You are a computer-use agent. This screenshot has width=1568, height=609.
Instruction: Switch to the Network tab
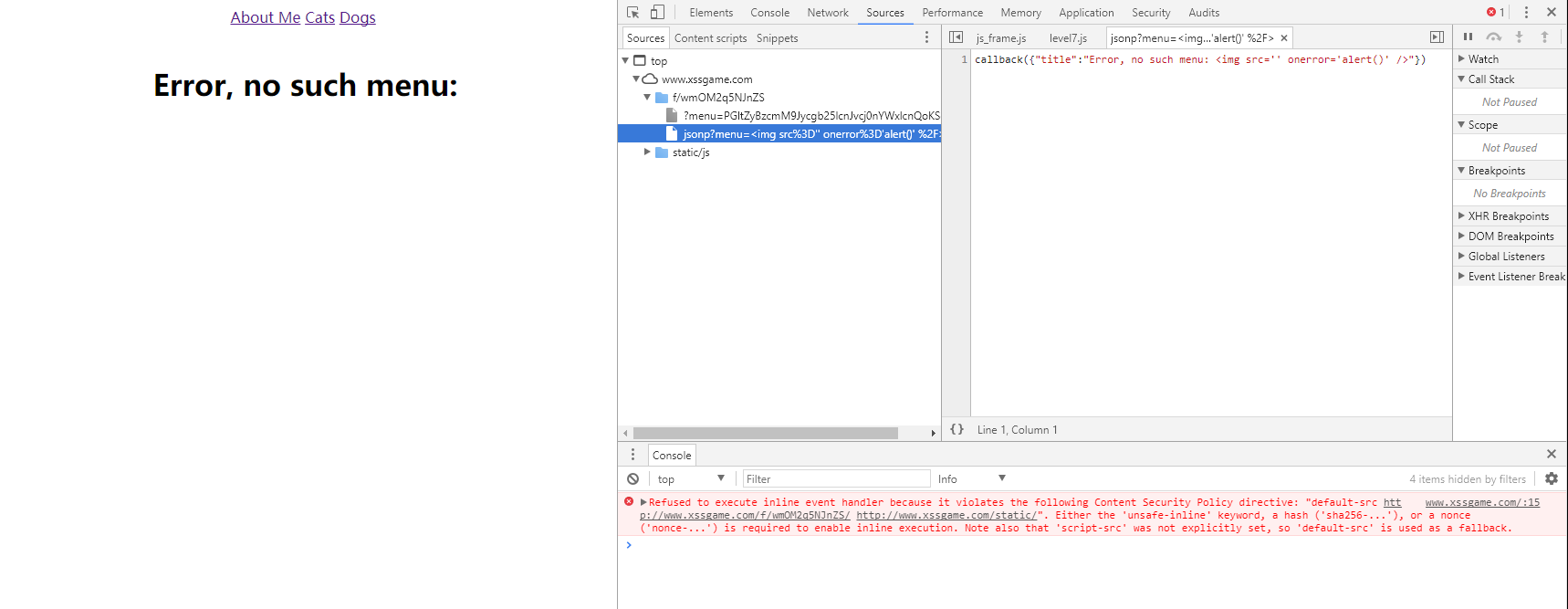[827, 13]
